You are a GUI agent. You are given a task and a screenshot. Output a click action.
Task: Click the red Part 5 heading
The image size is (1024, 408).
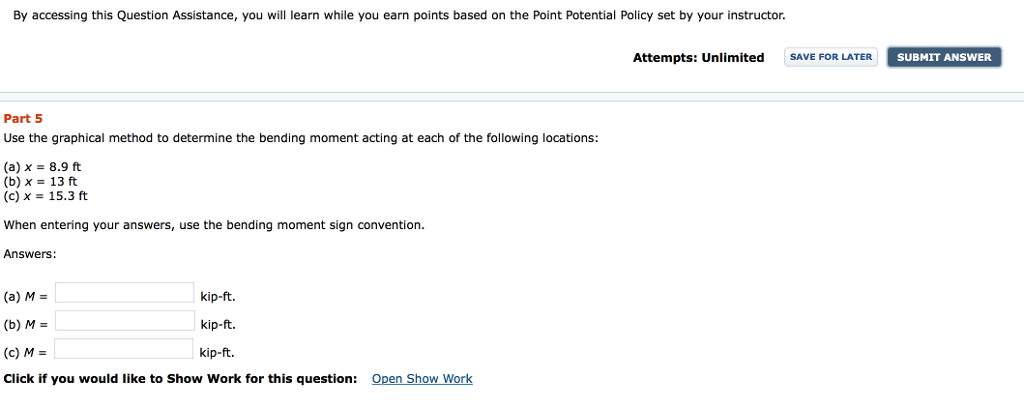[23, 118]
